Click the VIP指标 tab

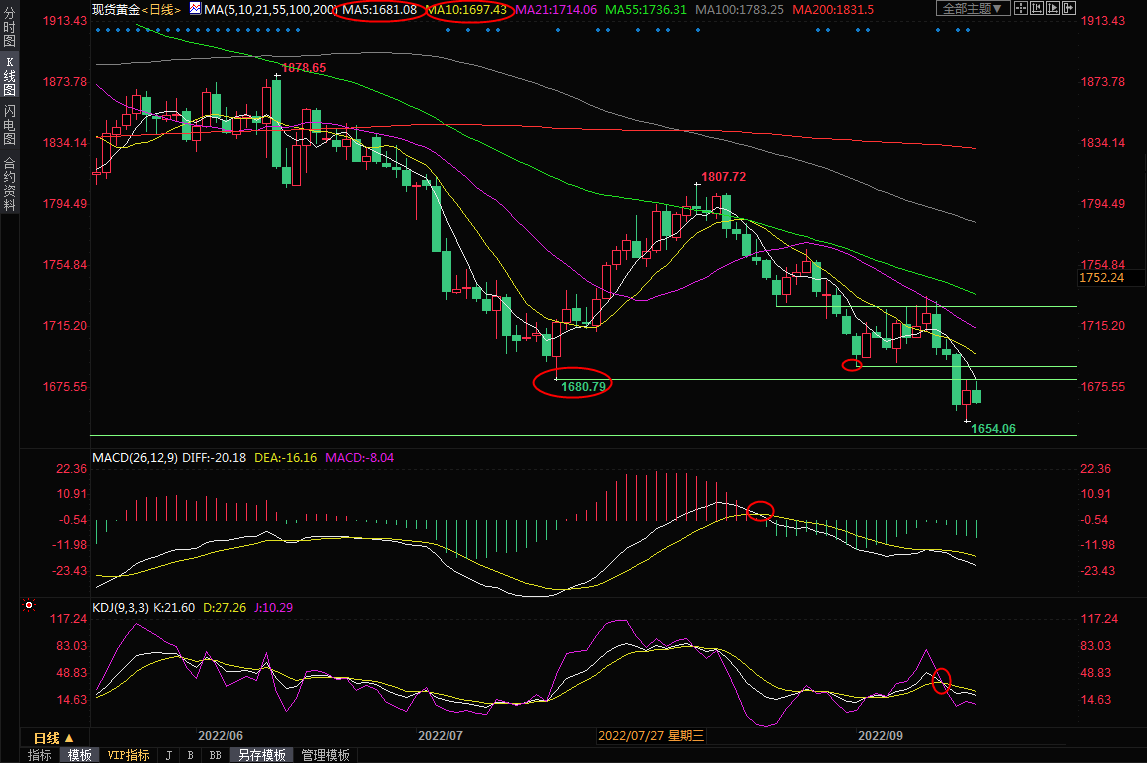128,755
